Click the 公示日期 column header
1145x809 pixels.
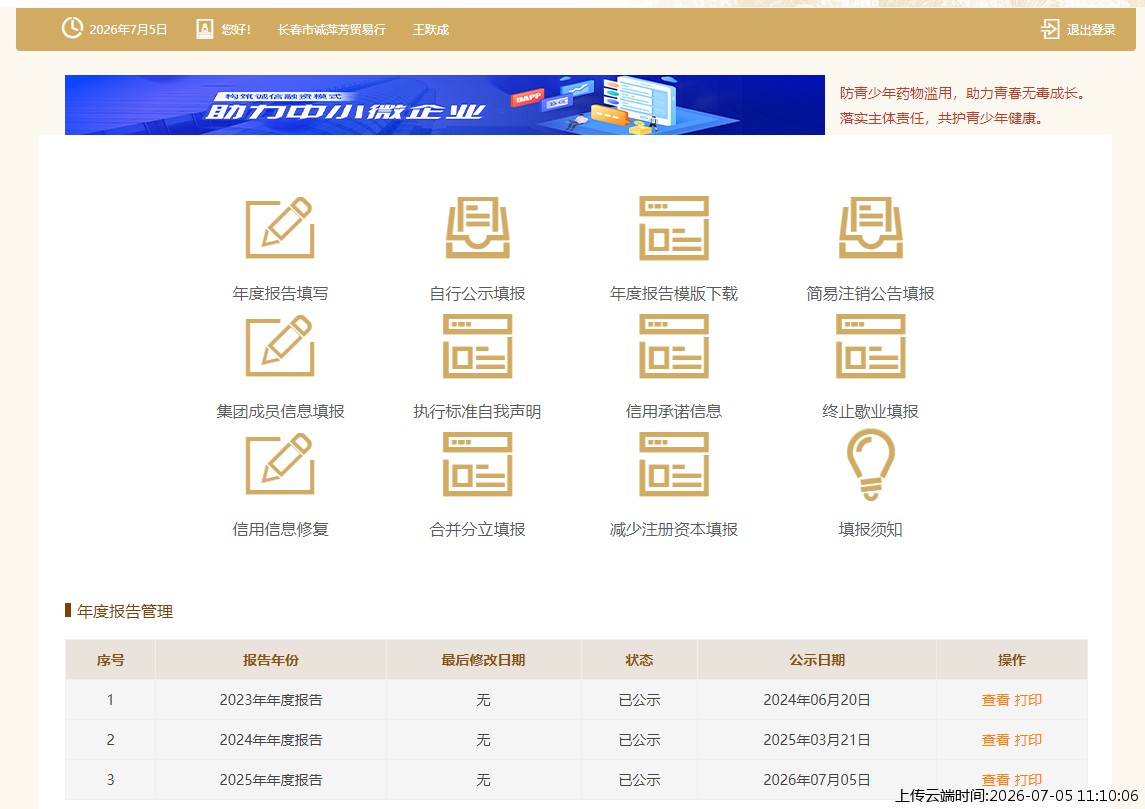(817, 660)
